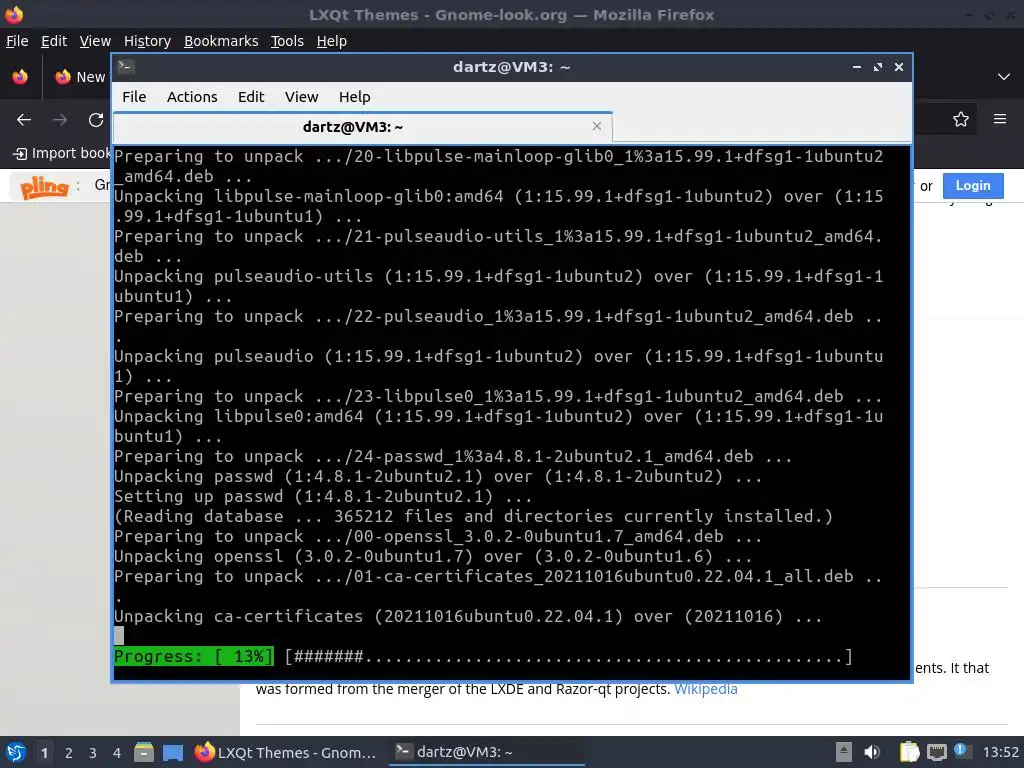Open the network monitor tray icon

[x=936, y=752]
